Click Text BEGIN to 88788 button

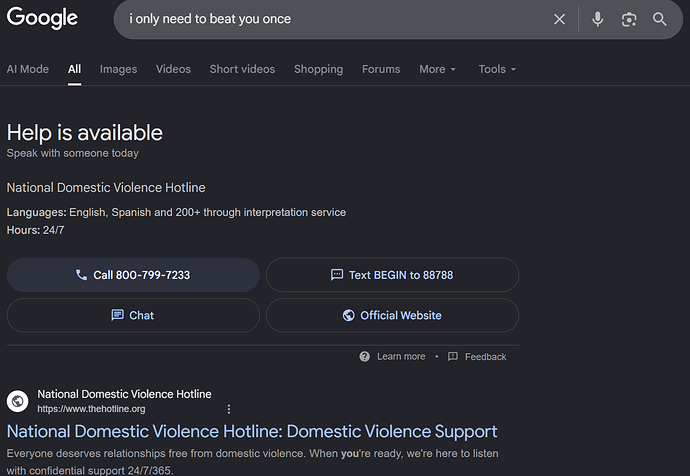coord(393,275)
